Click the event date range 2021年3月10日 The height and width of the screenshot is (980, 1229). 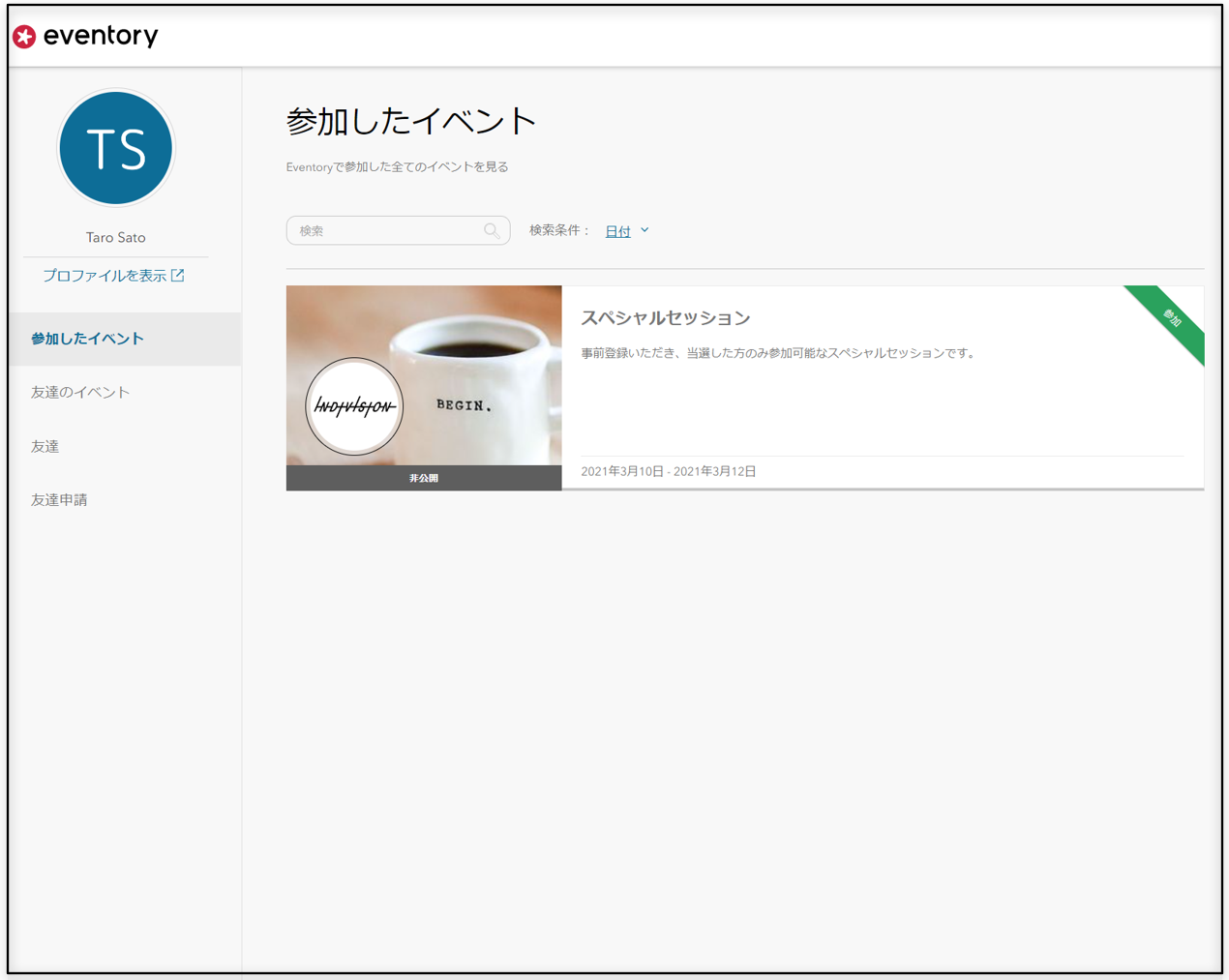669,471
